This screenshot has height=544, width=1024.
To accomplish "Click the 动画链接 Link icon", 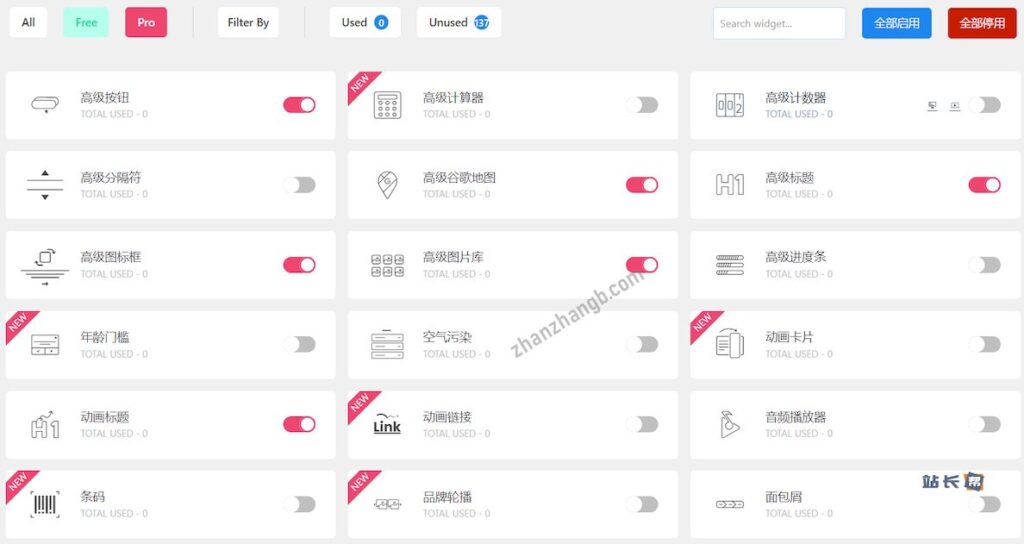I will (x=387, y=424).
